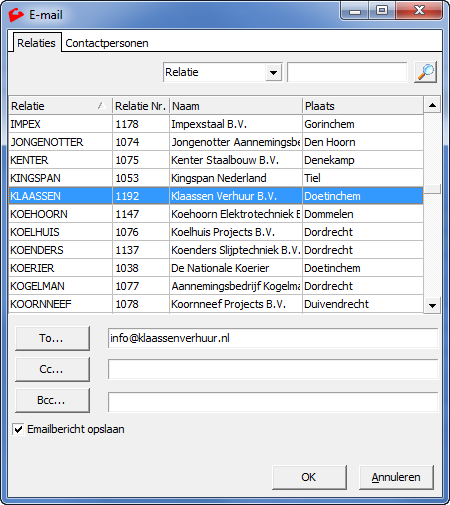Image resolution: width=450 pixels, height=505 pixels.
Task: Click the place Tiel
Action: pos(312,178)
